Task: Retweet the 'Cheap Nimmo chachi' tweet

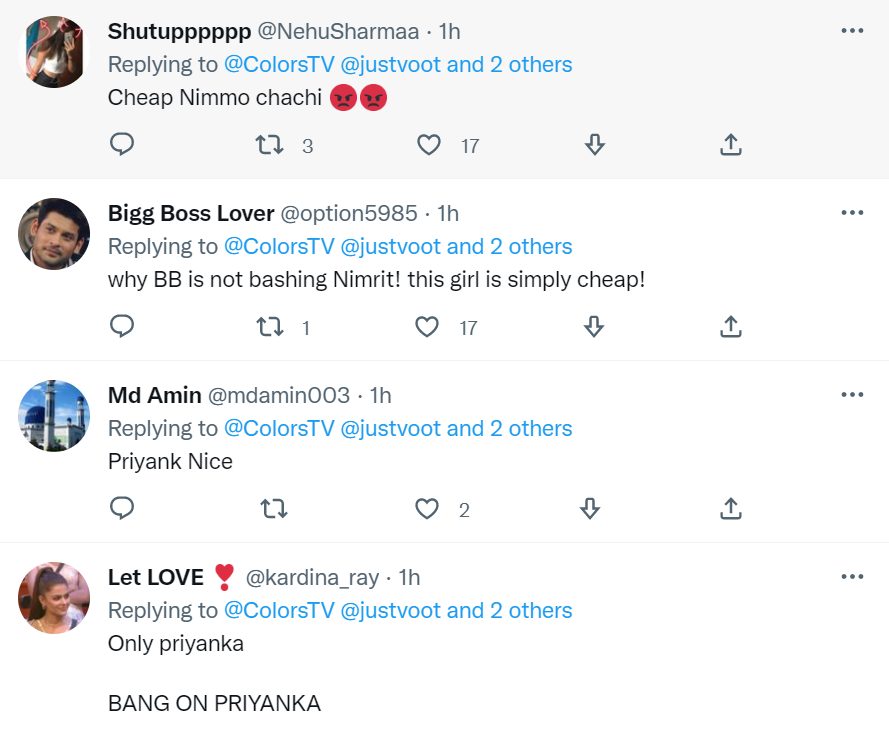Action: [269, 145]
